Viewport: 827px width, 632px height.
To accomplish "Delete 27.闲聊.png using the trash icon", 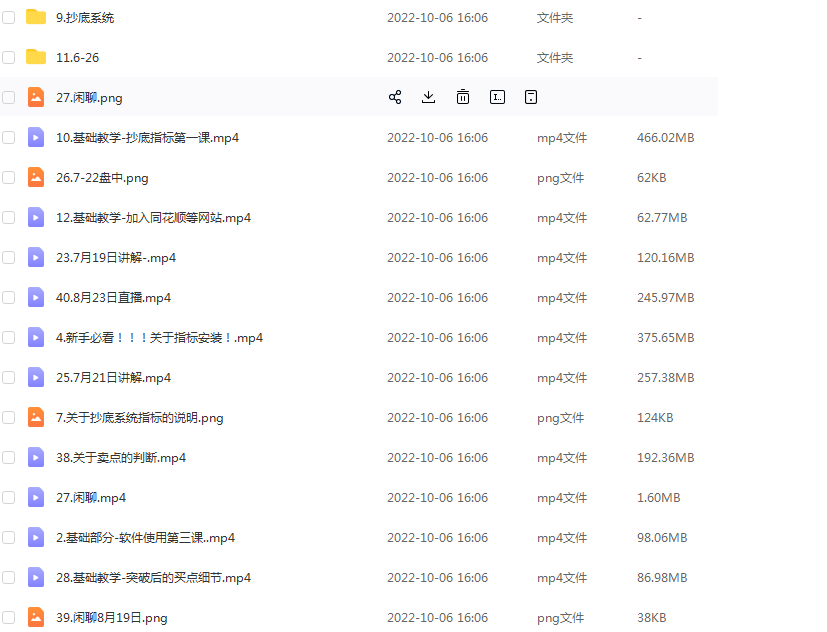I will click(x=463, y=97).
